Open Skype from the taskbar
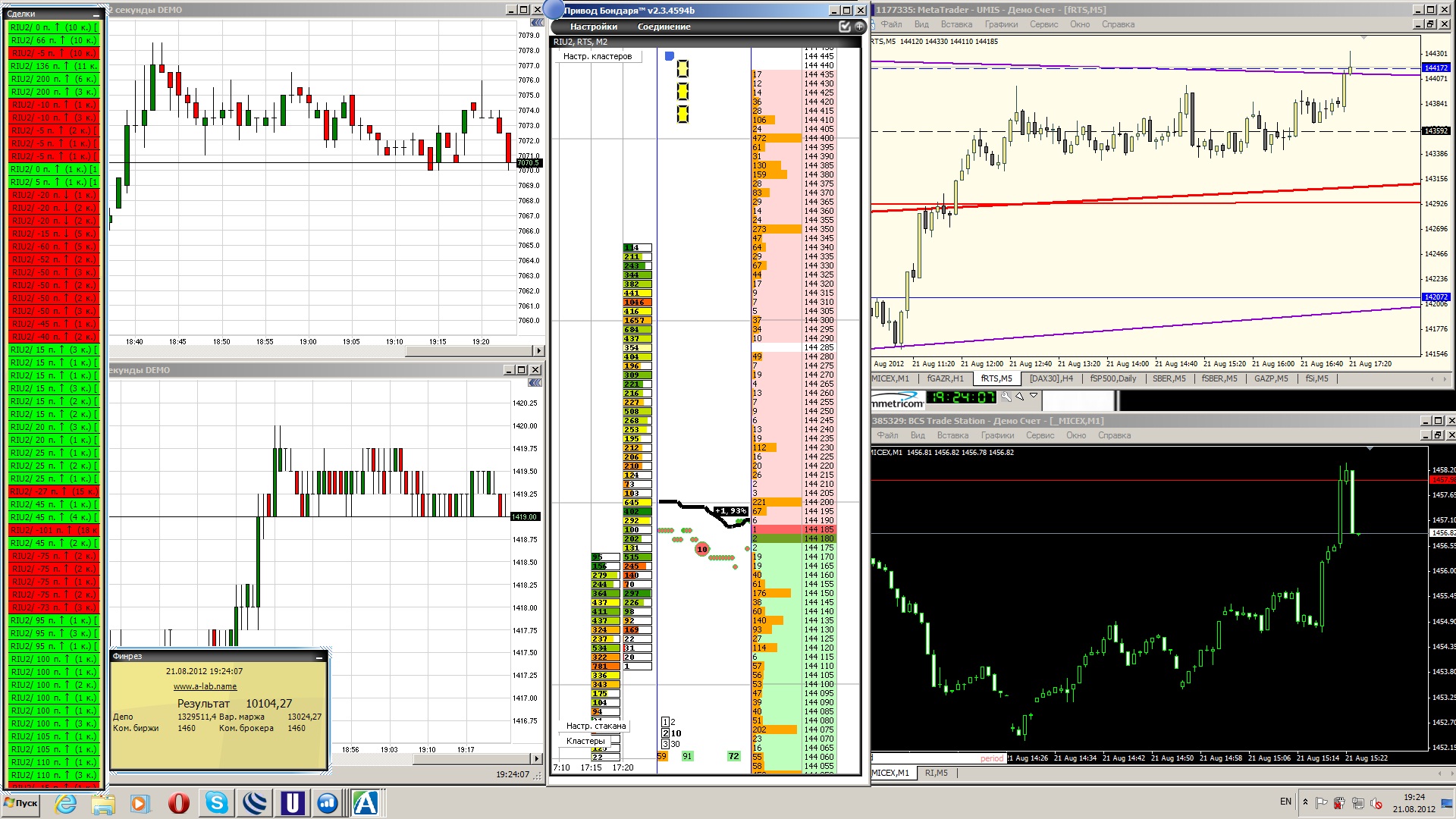This screenshot has height=819, width=1456. (216, 803)
